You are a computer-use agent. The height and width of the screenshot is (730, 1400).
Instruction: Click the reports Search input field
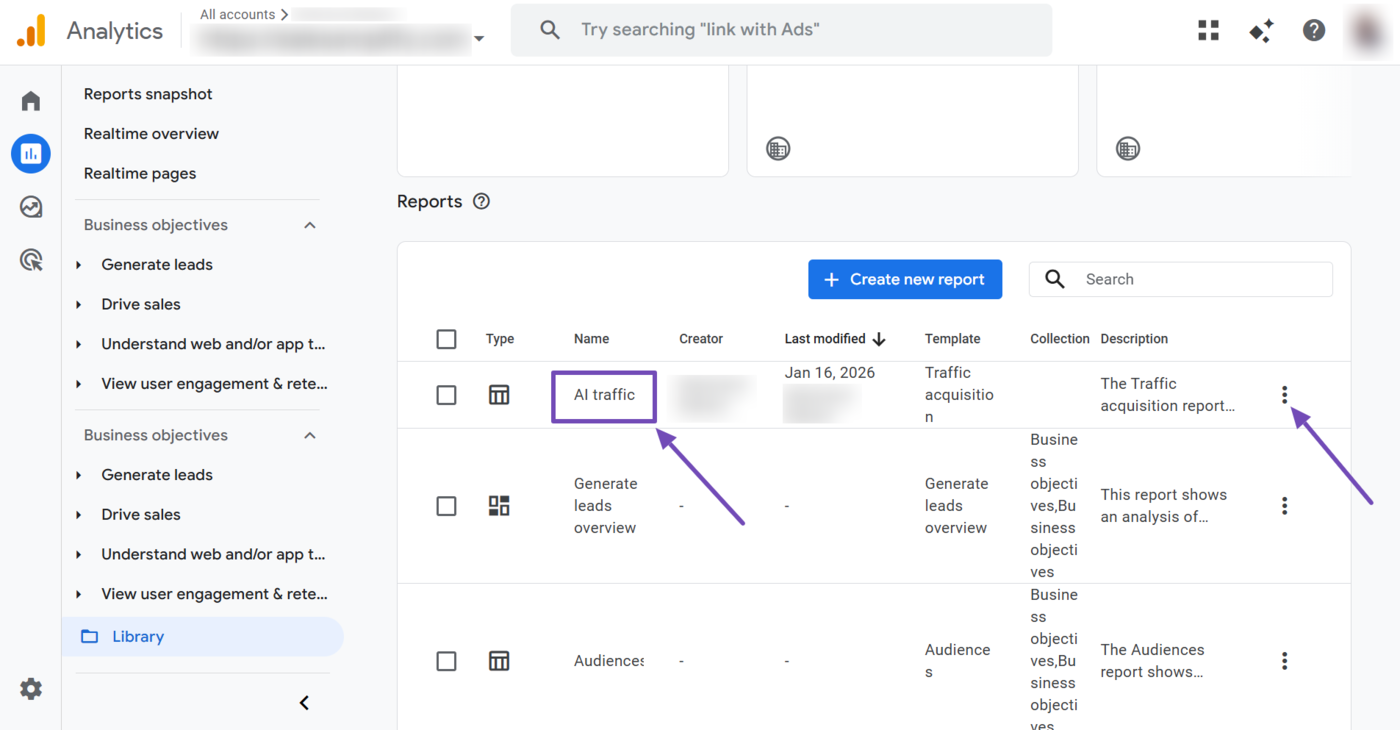click(x=1180, y=279)
